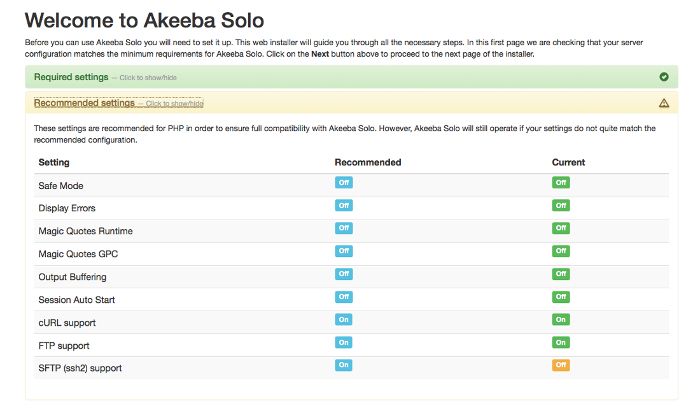Click the blue recommended On badge for cURL support

pos(343,320)
